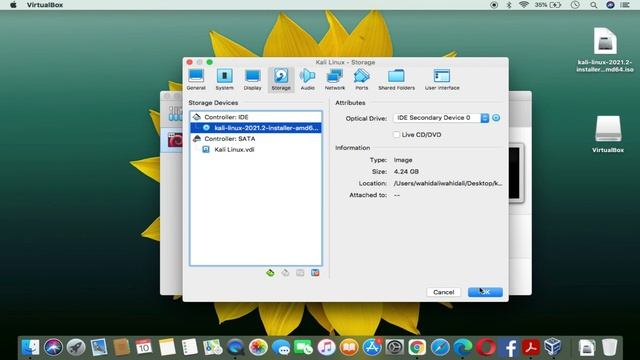Viewport: 640px width, 360px height.
Task: Open Music from the dock
Action: coord(326,347)
